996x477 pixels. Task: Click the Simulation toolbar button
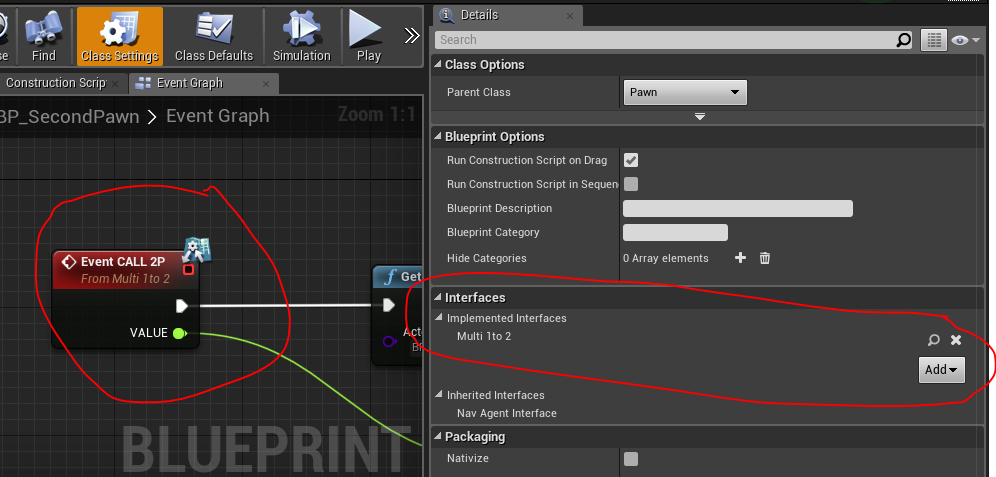(x=301, y=35)
